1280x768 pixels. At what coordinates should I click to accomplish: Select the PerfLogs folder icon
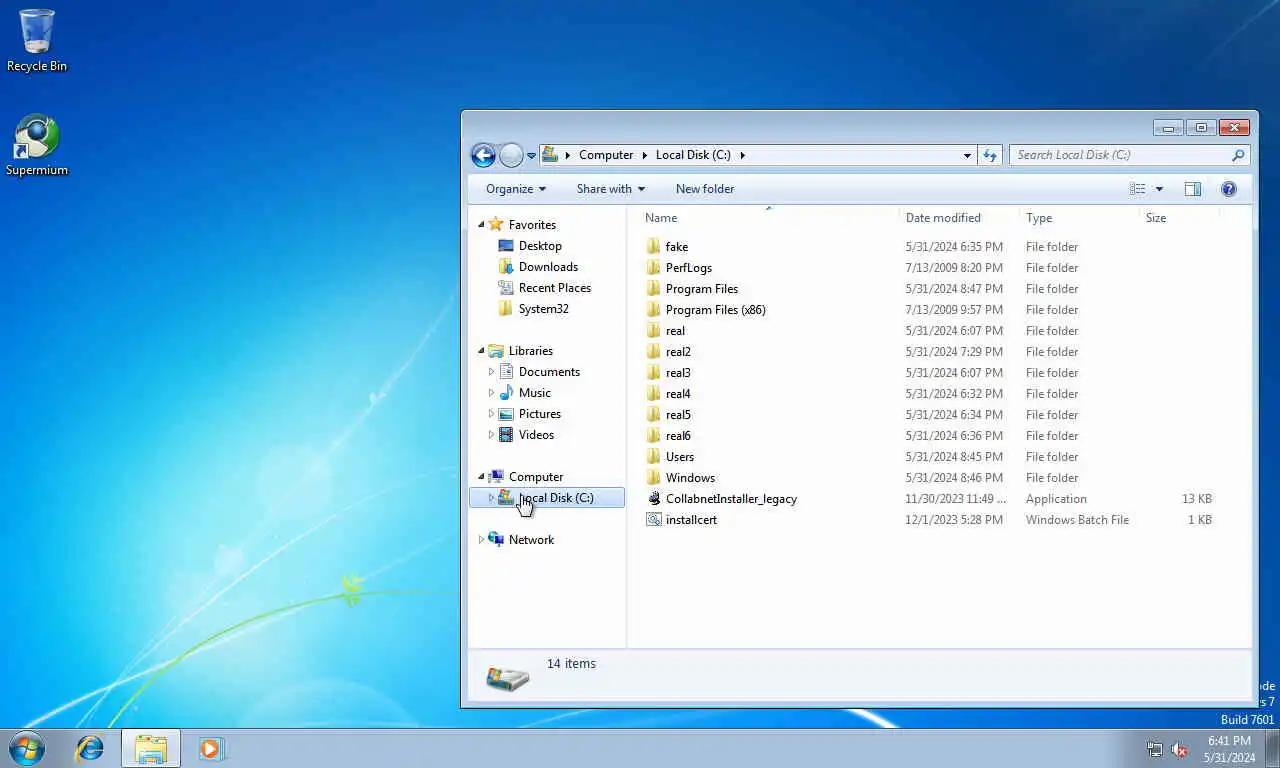click(654, 268)
